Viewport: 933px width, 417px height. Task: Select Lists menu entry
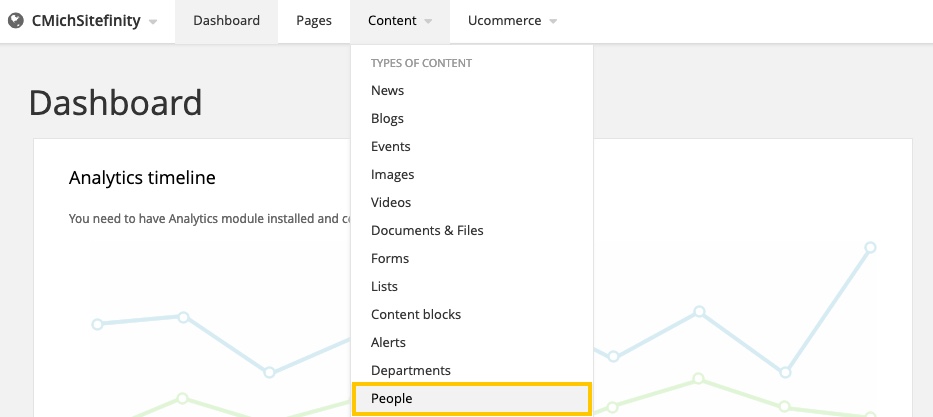[384, 286]
